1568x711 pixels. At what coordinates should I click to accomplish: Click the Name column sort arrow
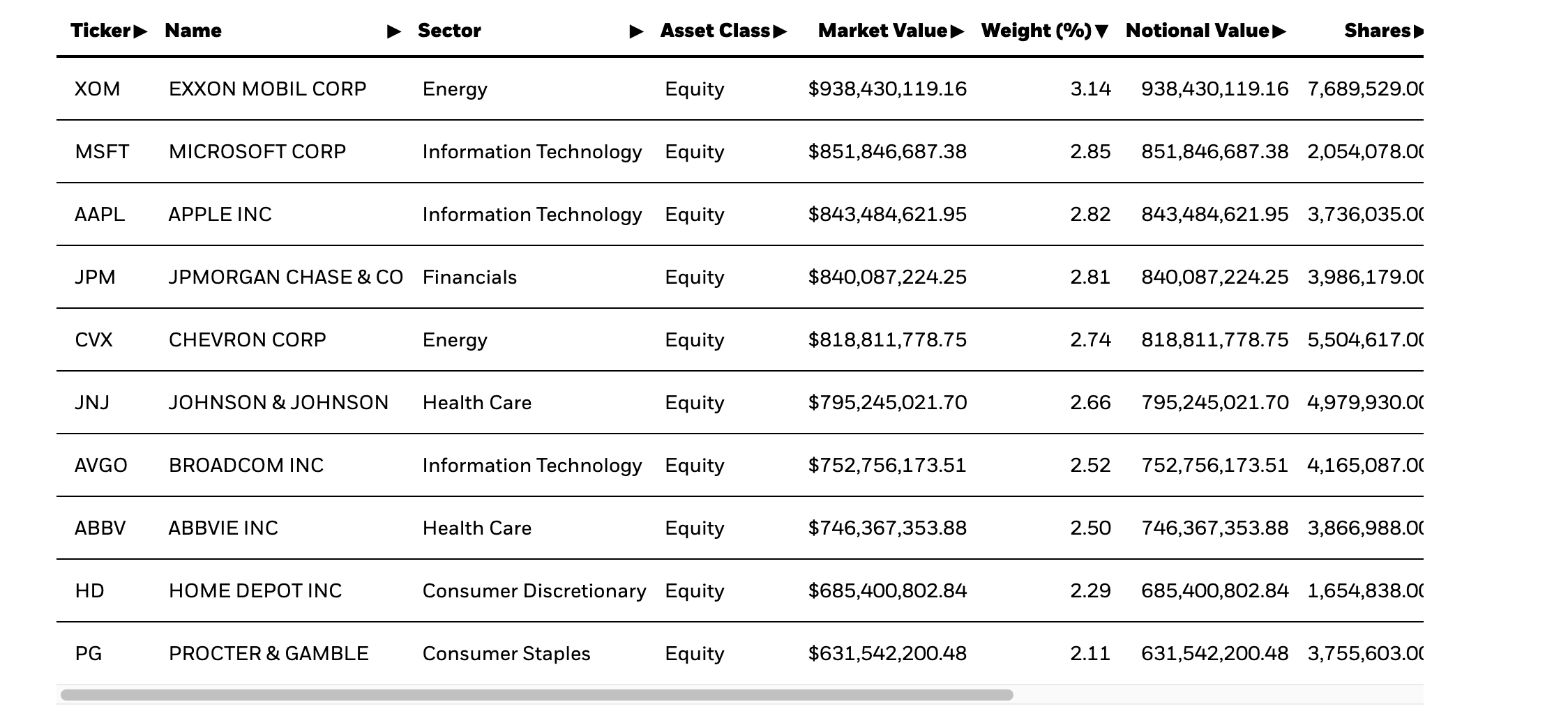pyautogui.click(x=395, y=31)
